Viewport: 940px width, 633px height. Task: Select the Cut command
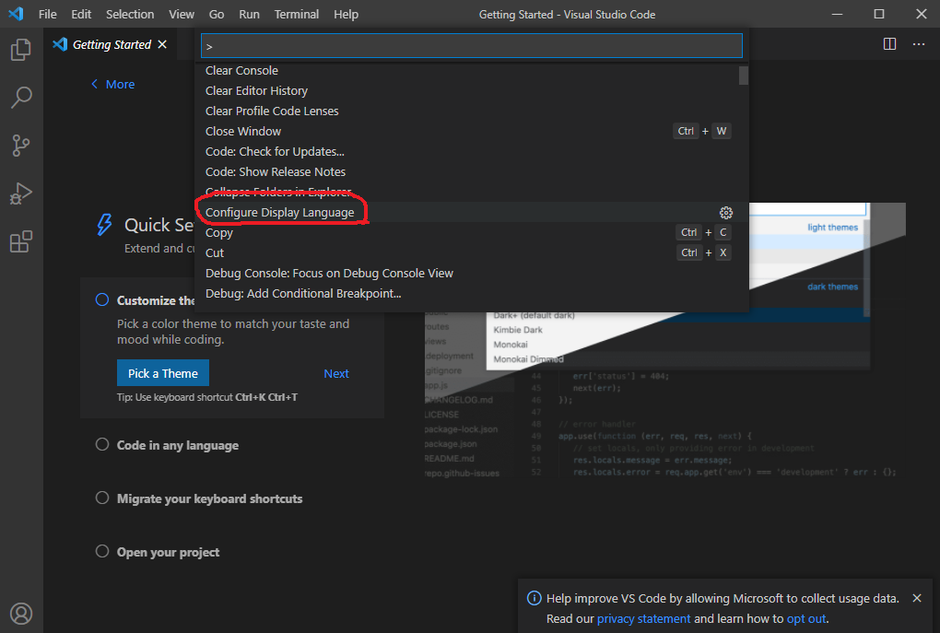click(x=471, y=253)
